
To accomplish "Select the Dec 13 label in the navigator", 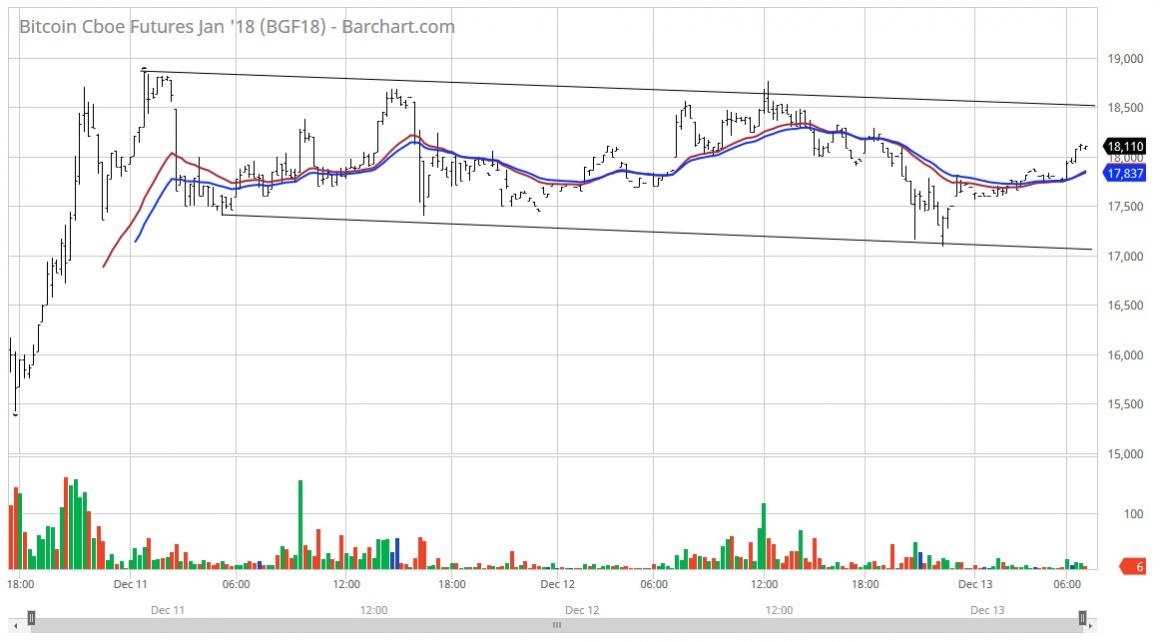I will click(x=987, y=609).
